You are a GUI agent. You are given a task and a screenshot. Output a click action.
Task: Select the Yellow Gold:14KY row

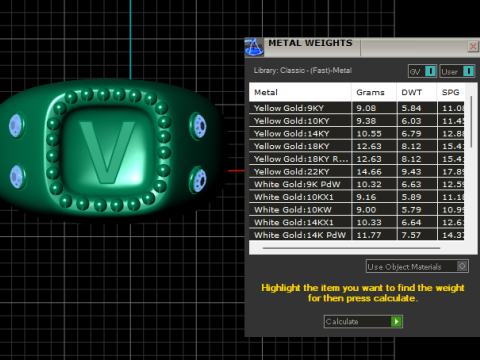point(357,133)
